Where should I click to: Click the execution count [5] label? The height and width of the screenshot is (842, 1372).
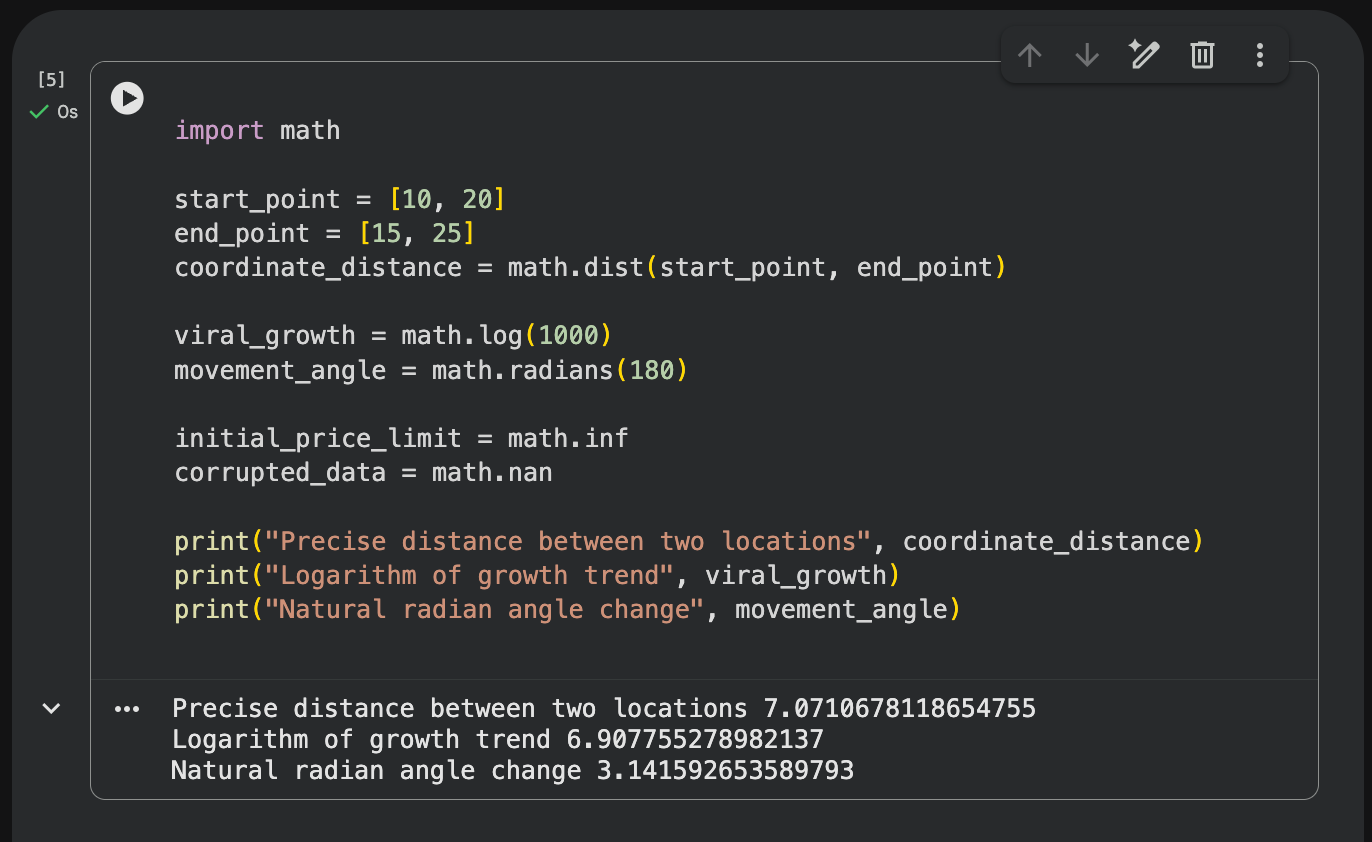(x=51, y=79)
